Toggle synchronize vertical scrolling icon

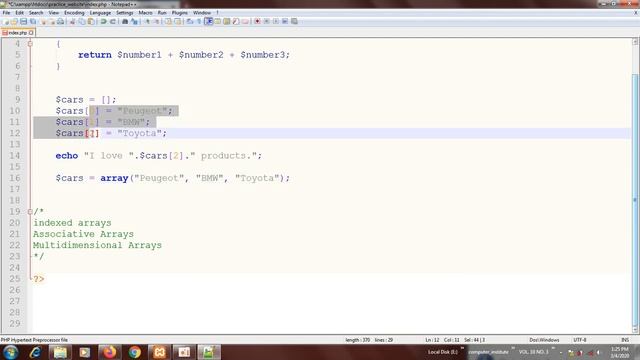(x=168, y=21)
